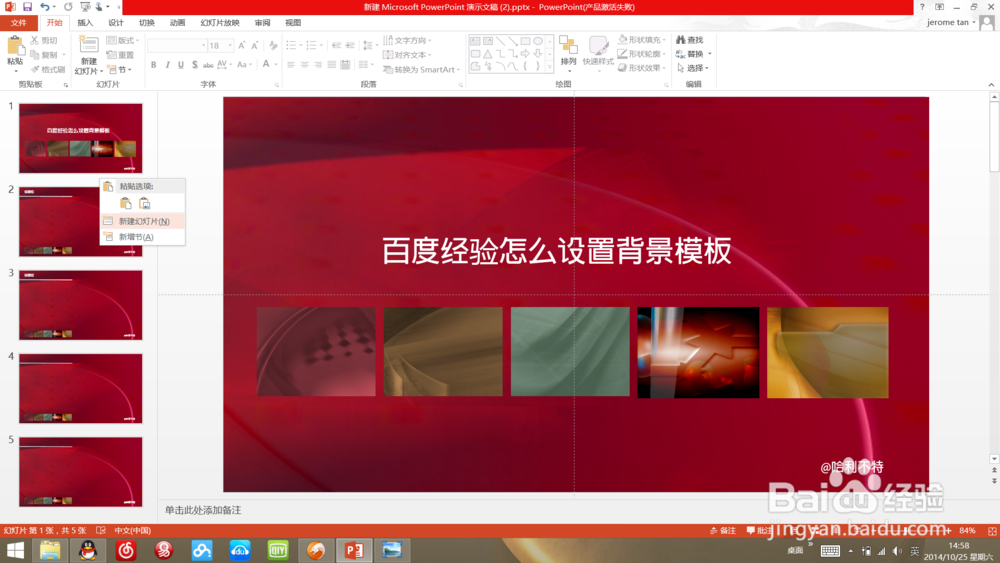1000x563 pixels.
Task: Switch to the Transitions (切换) tab
Action: point(147,22)
